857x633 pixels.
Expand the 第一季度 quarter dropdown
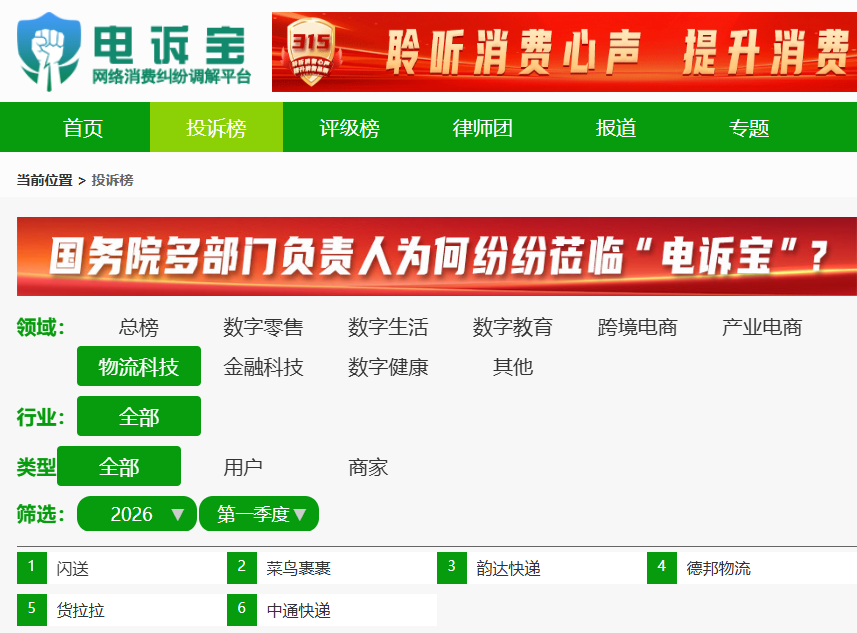(x=259, y=514)
